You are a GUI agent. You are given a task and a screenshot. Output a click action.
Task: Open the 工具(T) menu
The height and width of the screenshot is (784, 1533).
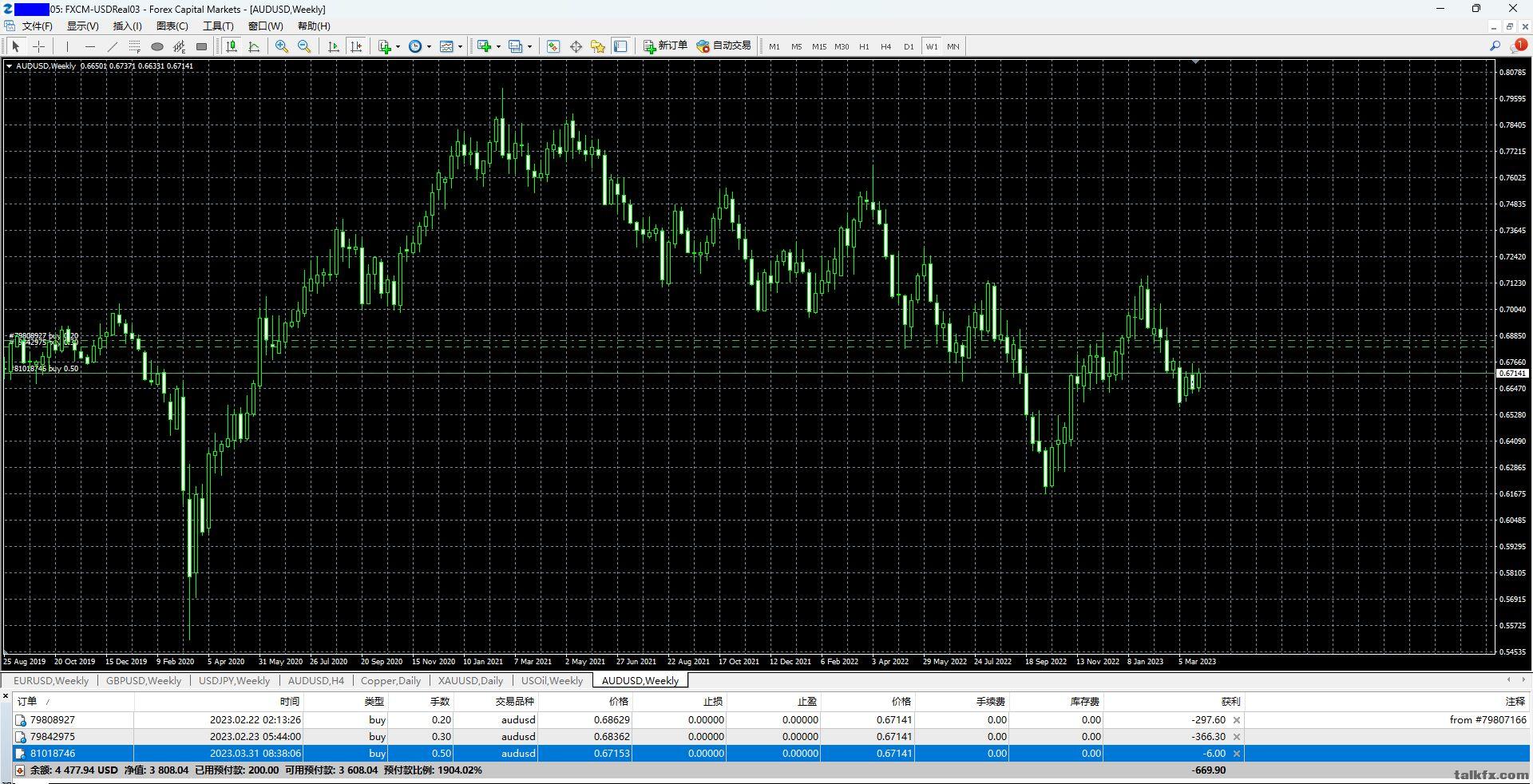pos(218,26)
